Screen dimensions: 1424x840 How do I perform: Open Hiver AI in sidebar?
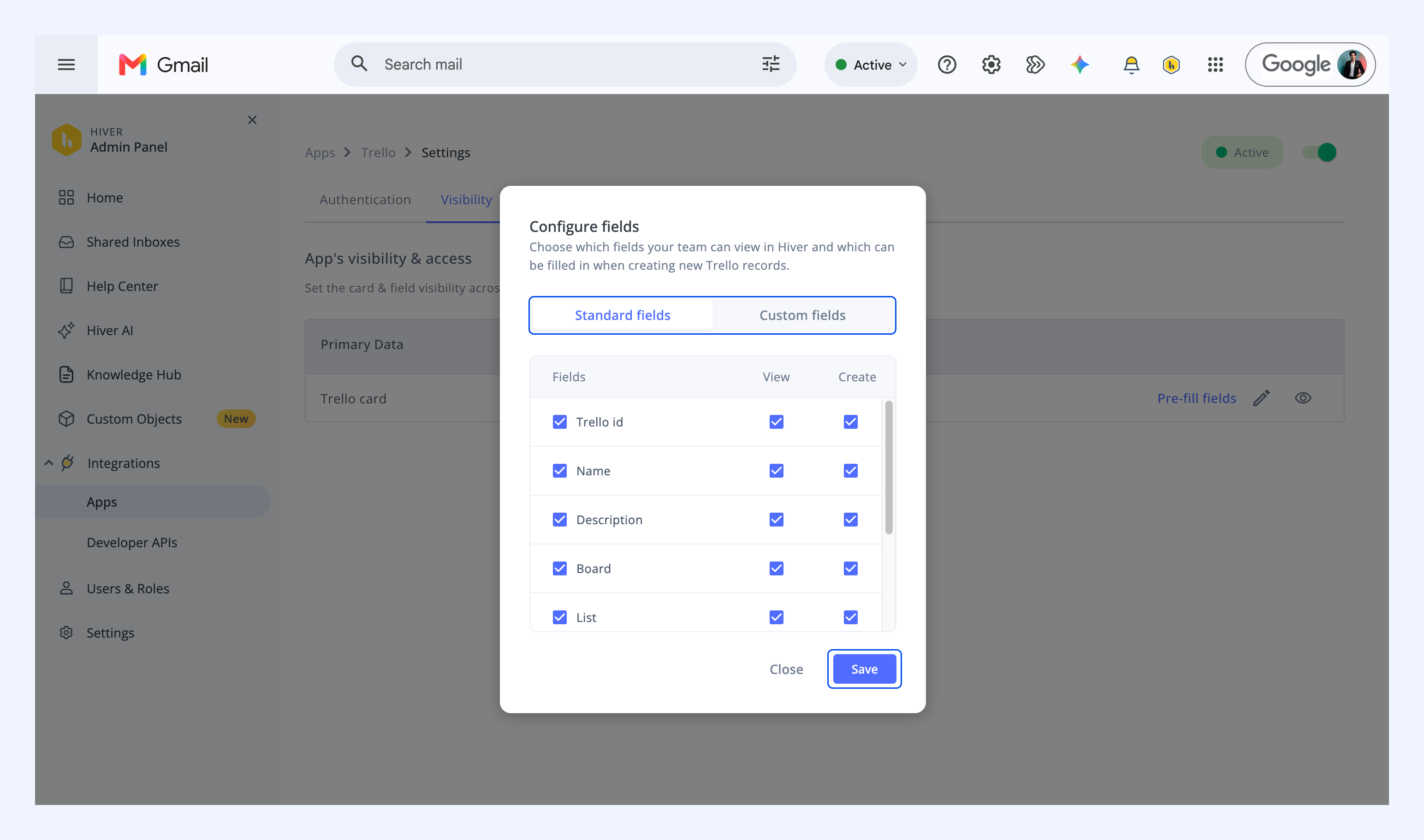(110, 330)
